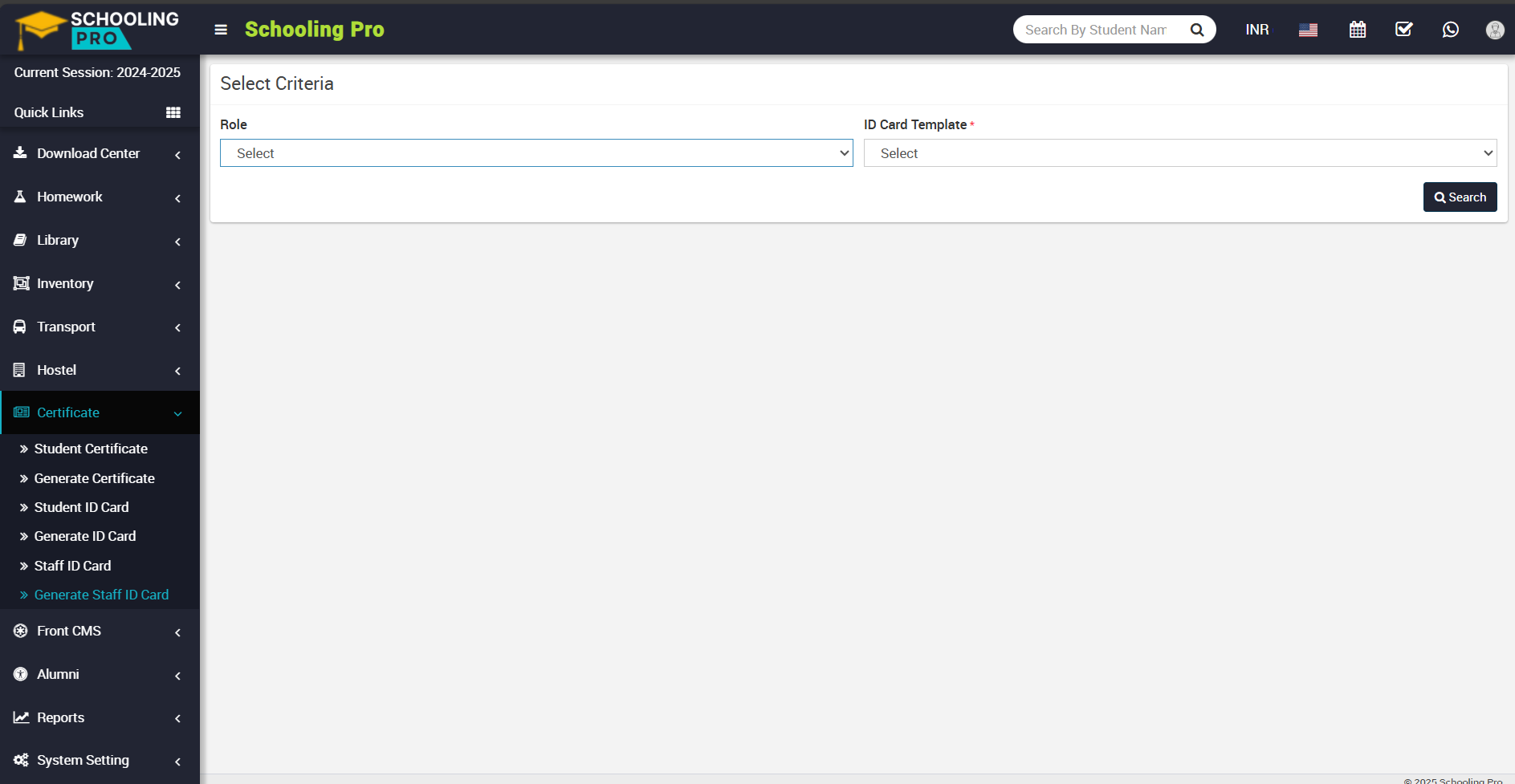Viewport: 1515px width, 784px height.
Task: Click the Quick Links label
Action: (x=49, y=112)
